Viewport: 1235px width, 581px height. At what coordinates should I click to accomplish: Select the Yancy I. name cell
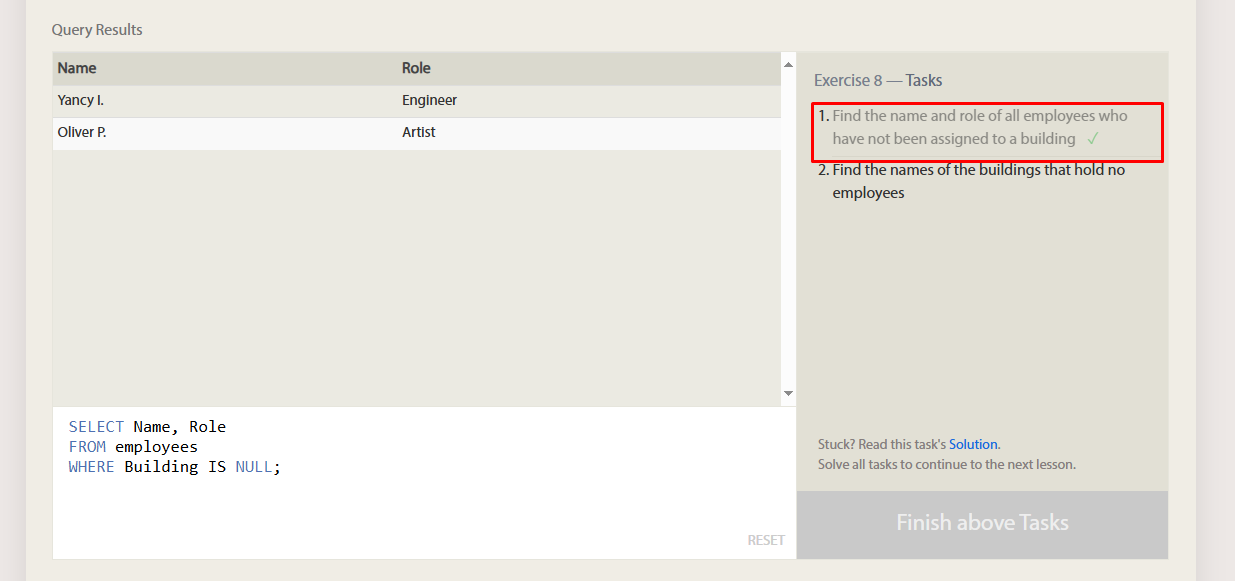click(227, 101)
